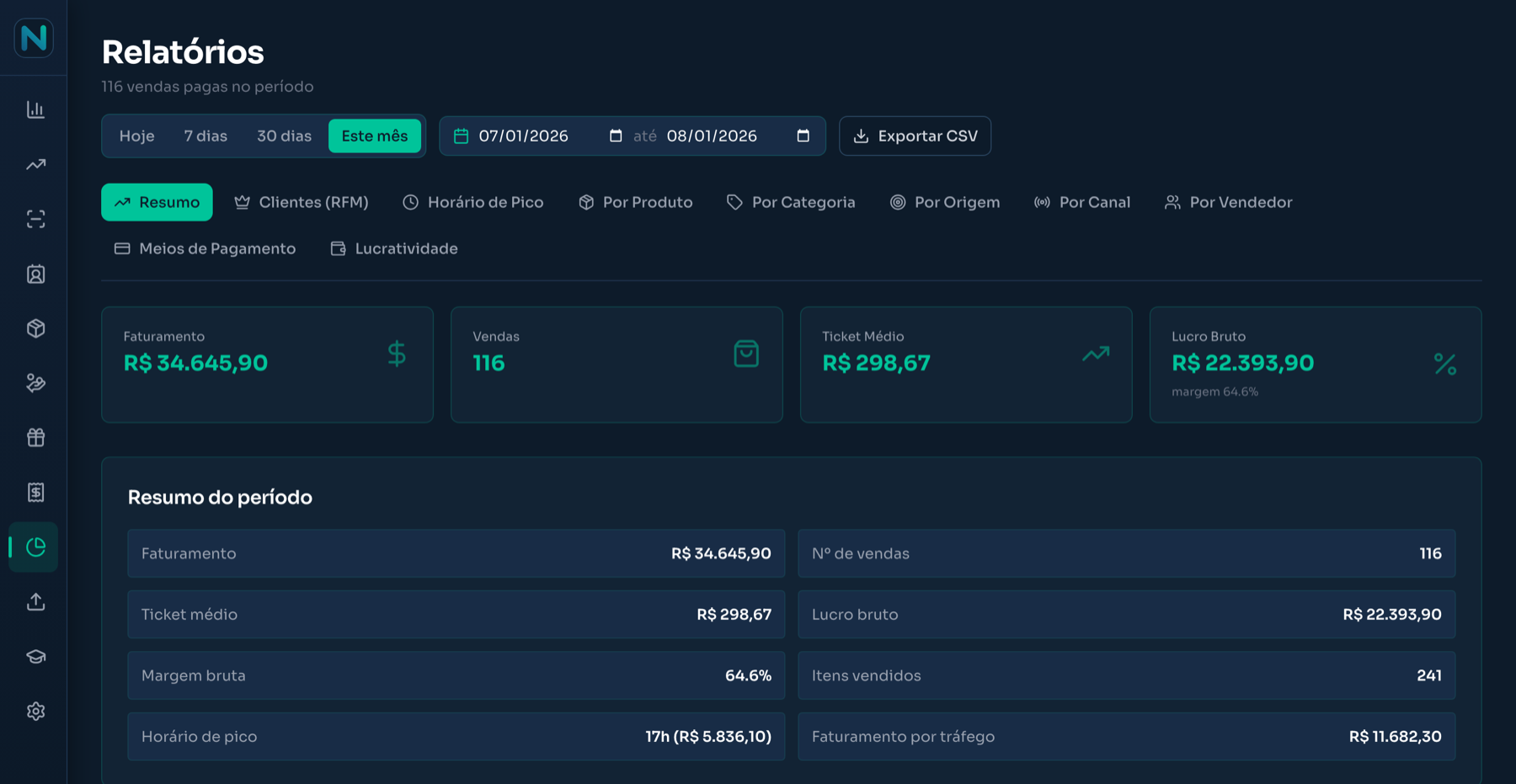The image size is (1516, 784).
Task: Switch to the Por Vendedor tab
Action: [1229, 202]
